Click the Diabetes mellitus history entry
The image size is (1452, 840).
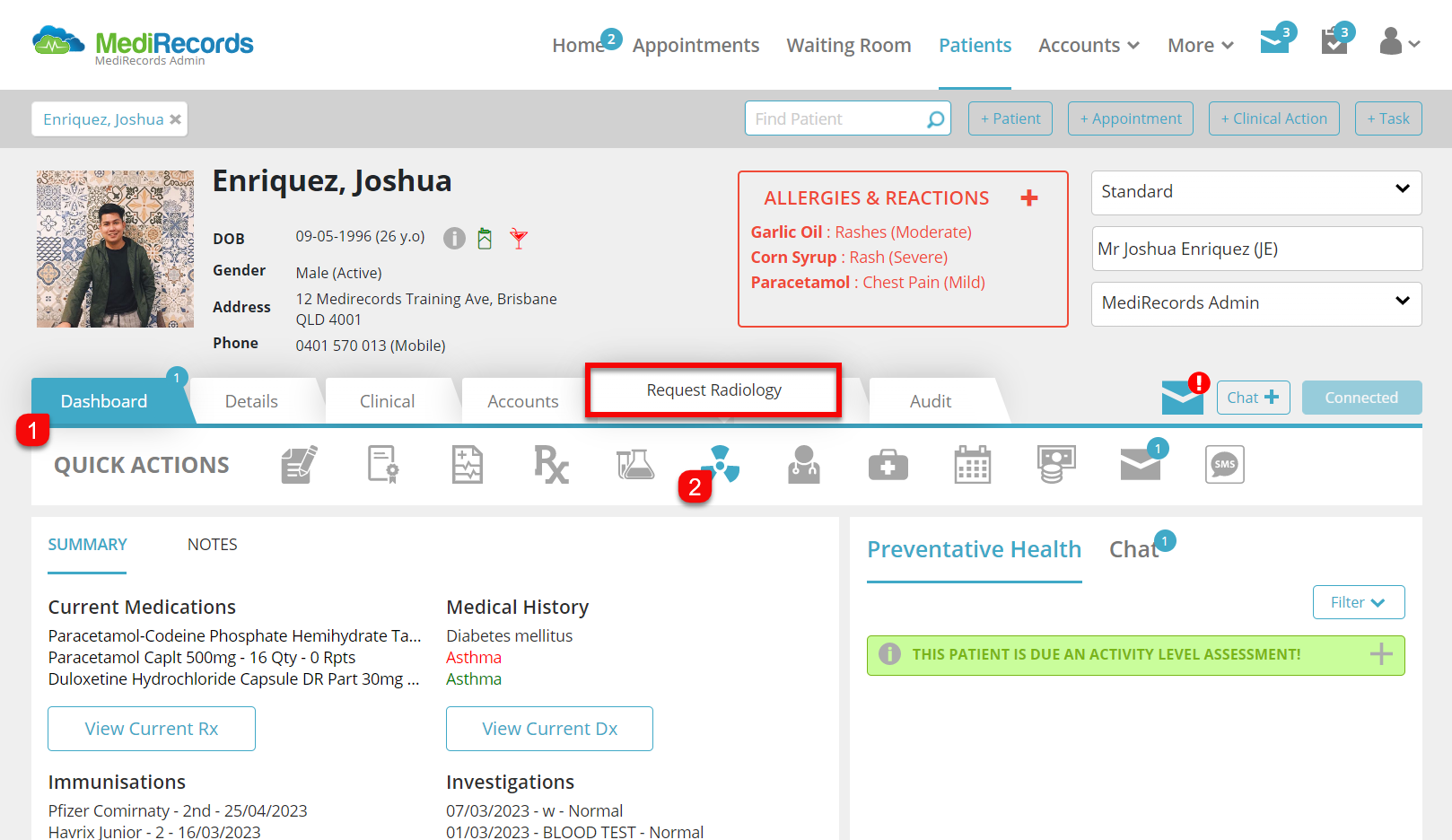tap(509, 635)
